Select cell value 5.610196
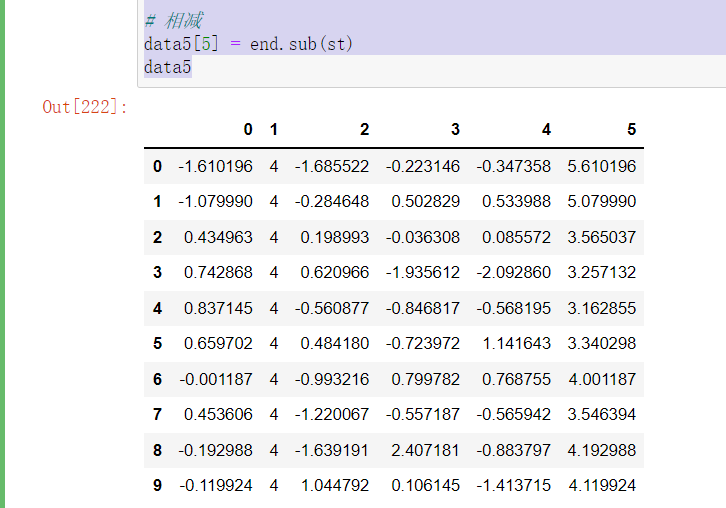Image resolution: width=726 pixels, height=508 pixels. [x=602, y=166]
